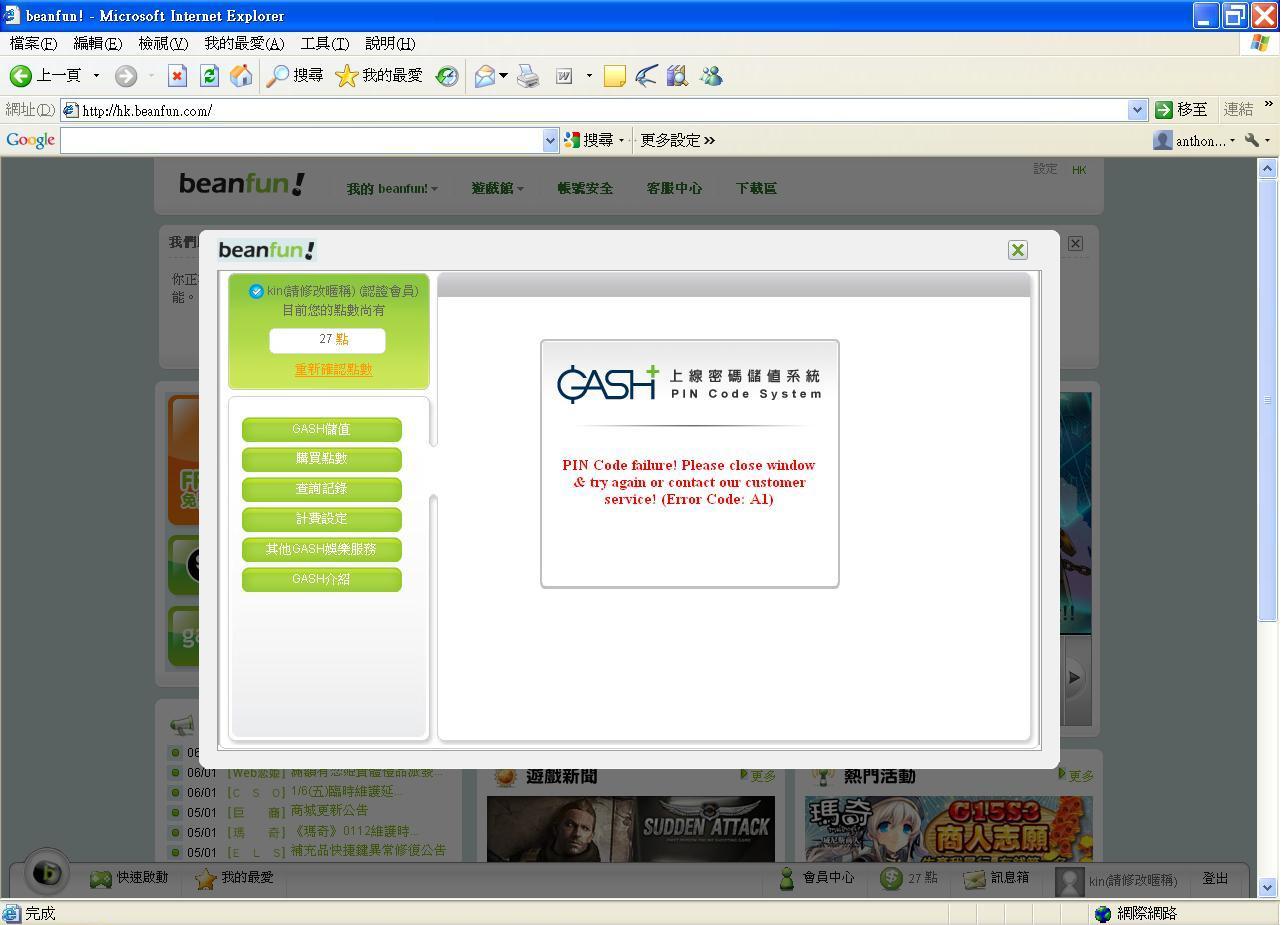Image resolution: width=1284 pixels, height=925 pixels.
Task: Close the beanfun popup with green X
Action: pyautogui.click(x=1018, y=250)
